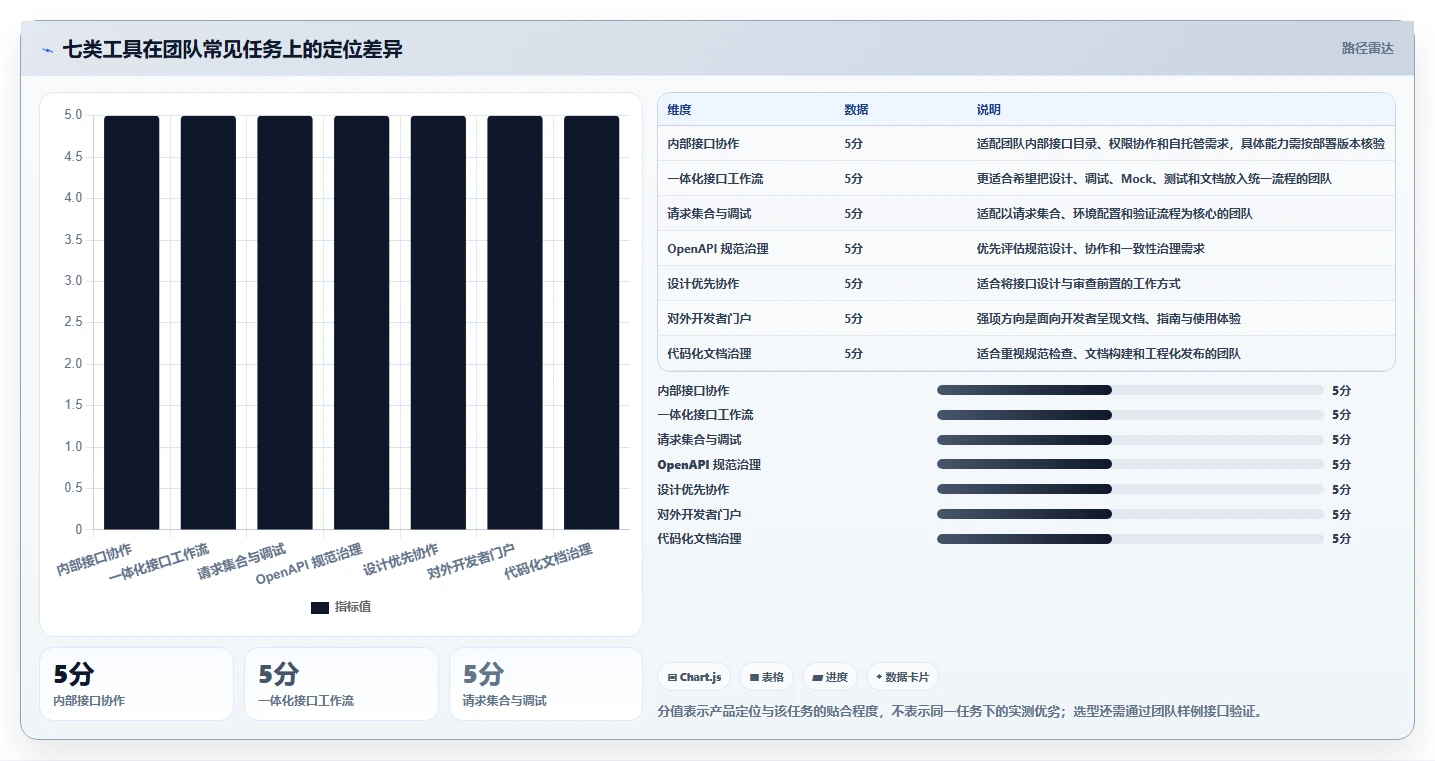Click the OpenAPI 规范治理 progress bar
1435x761 pixels.
click(1130, 464)
